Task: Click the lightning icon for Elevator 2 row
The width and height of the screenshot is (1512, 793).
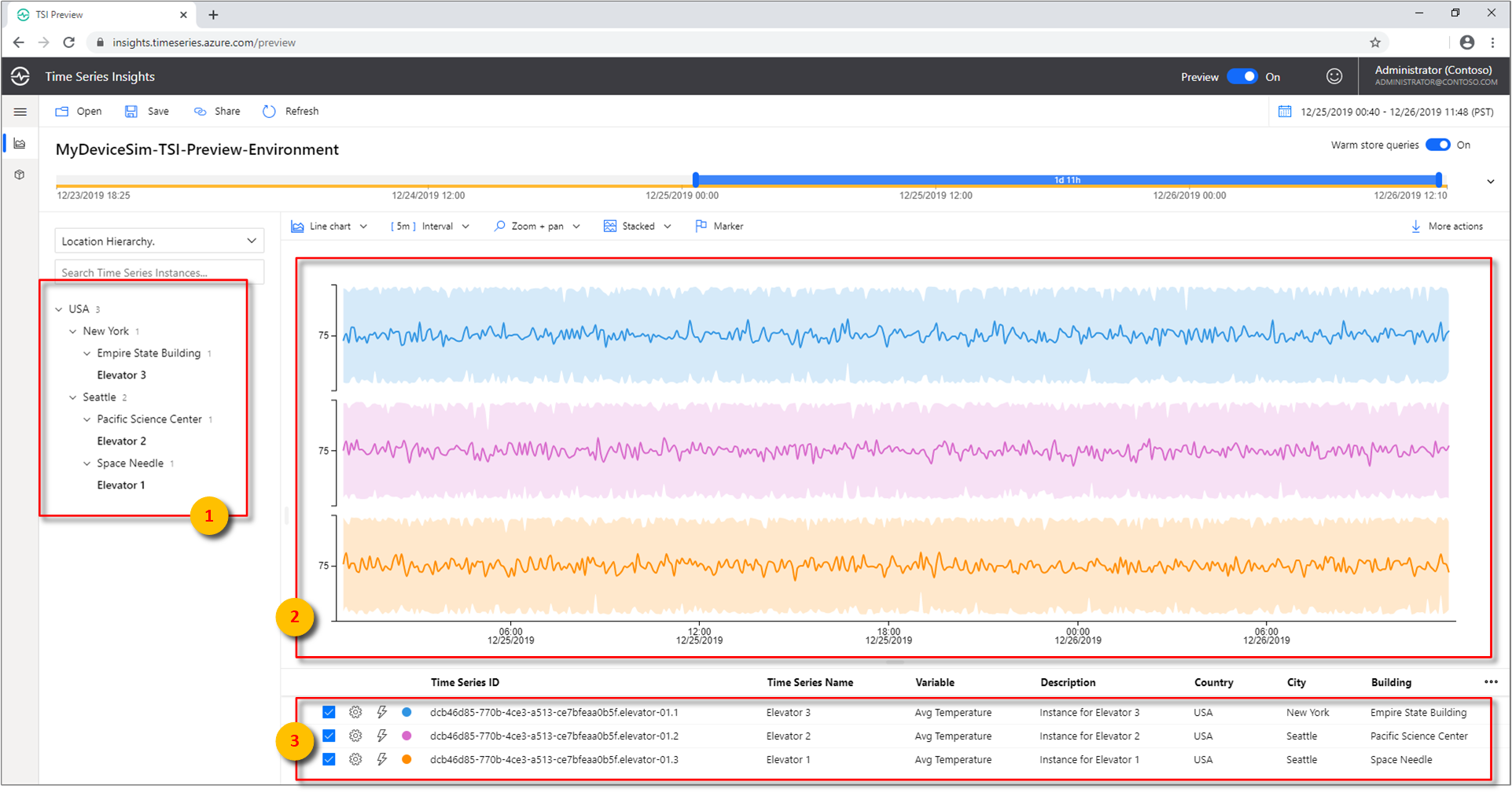Action: (382, 736)
